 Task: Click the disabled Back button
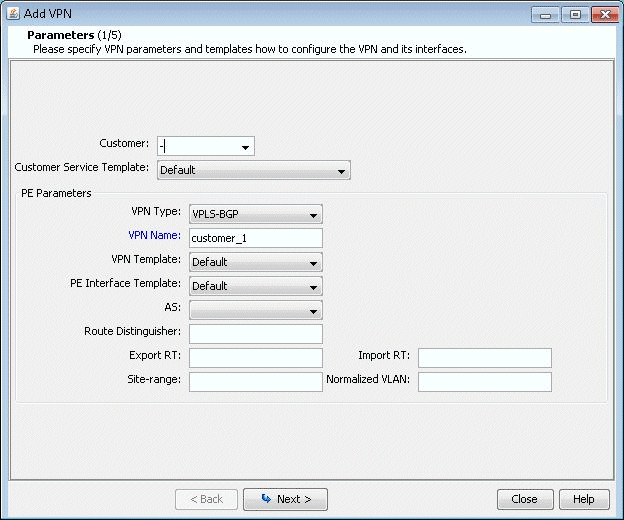[x=206, y=499]
